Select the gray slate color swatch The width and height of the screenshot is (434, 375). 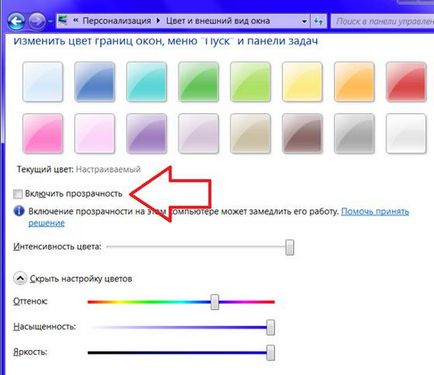[x=354, y=133]
